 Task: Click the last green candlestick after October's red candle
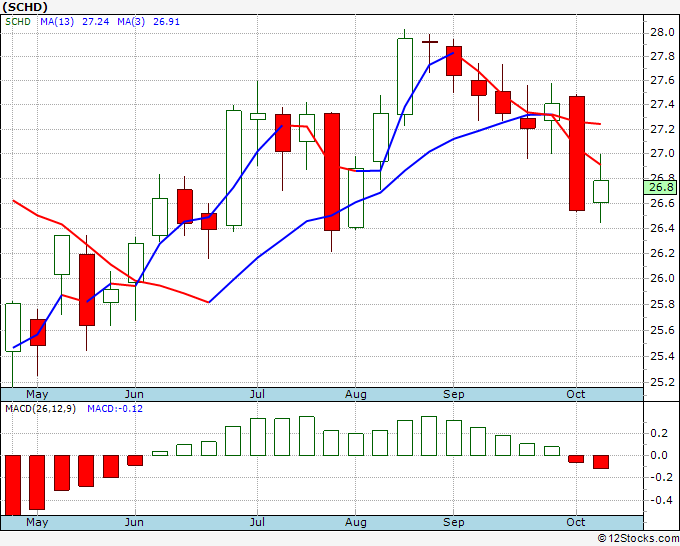tap(601, 191)
